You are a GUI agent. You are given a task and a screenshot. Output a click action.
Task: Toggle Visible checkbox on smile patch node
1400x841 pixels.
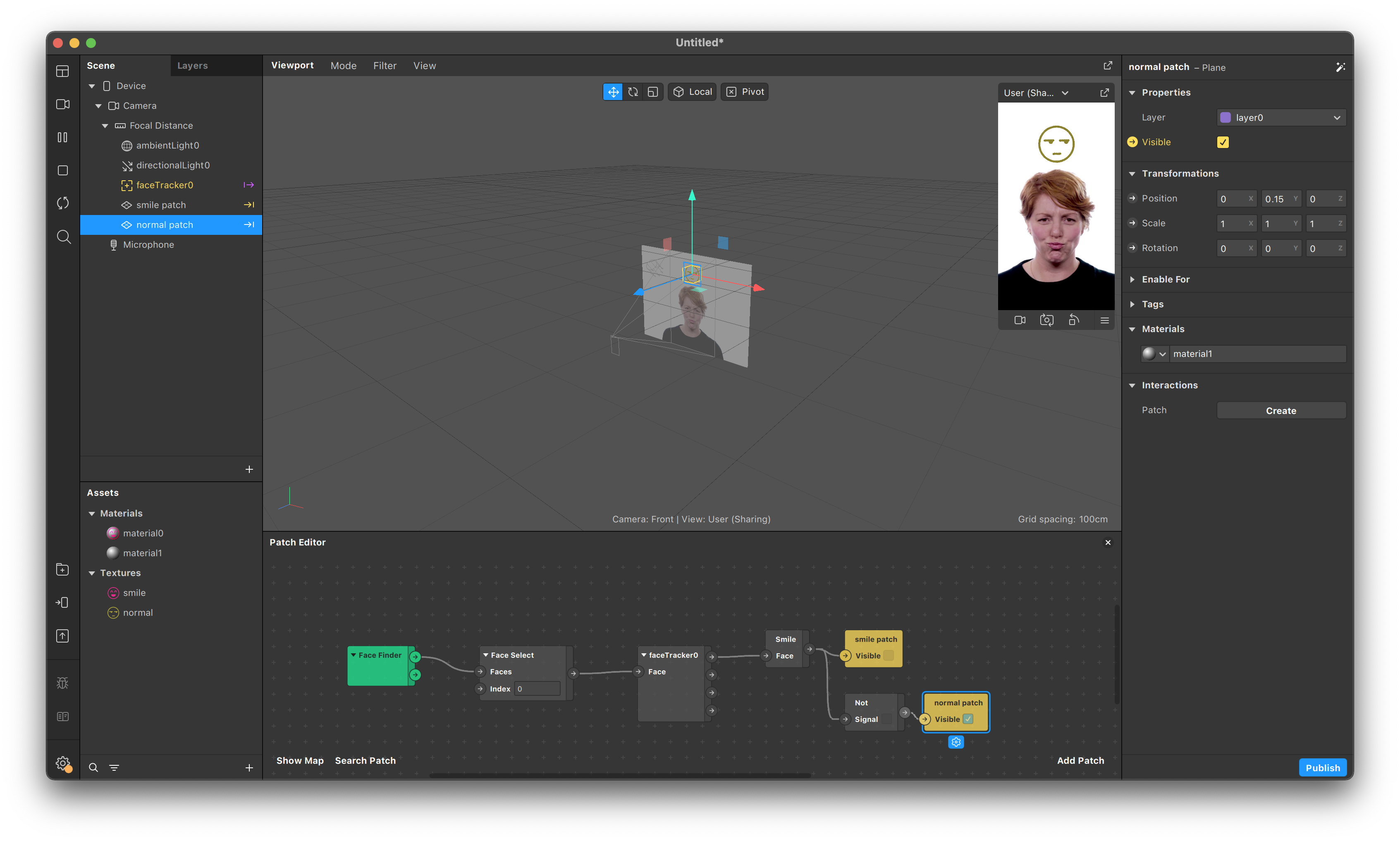pos(889,656)
